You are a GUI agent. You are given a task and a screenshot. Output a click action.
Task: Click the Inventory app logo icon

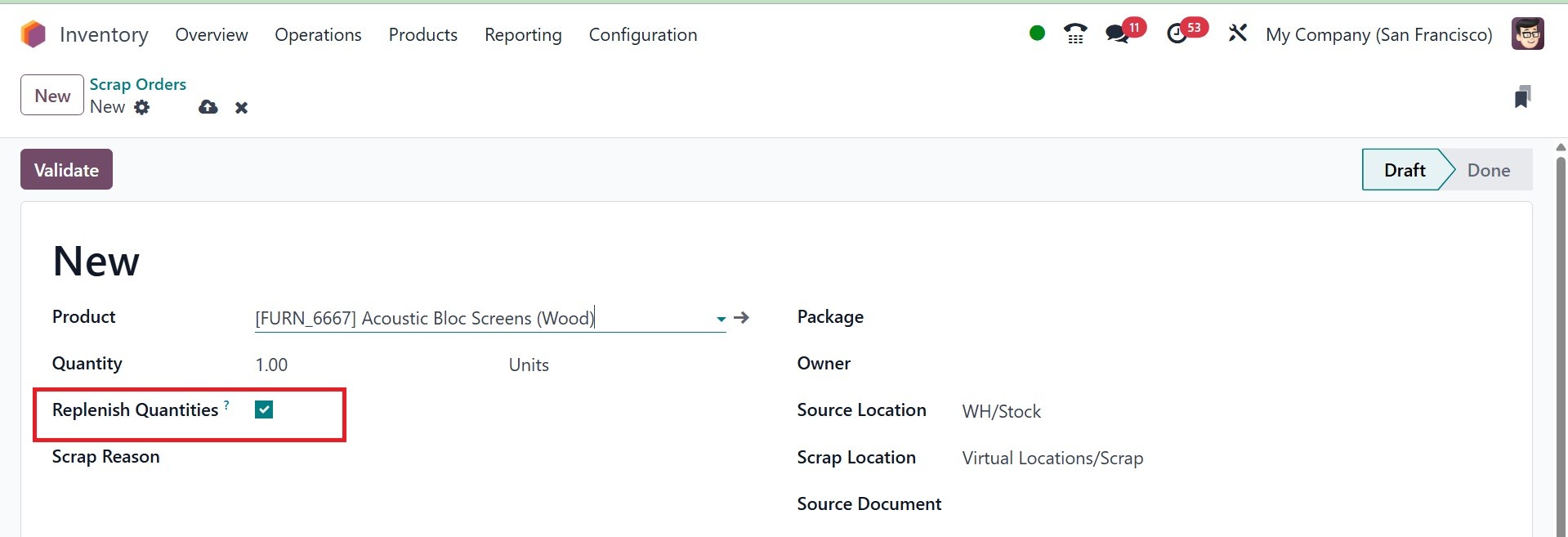click(x=34, y=34)
